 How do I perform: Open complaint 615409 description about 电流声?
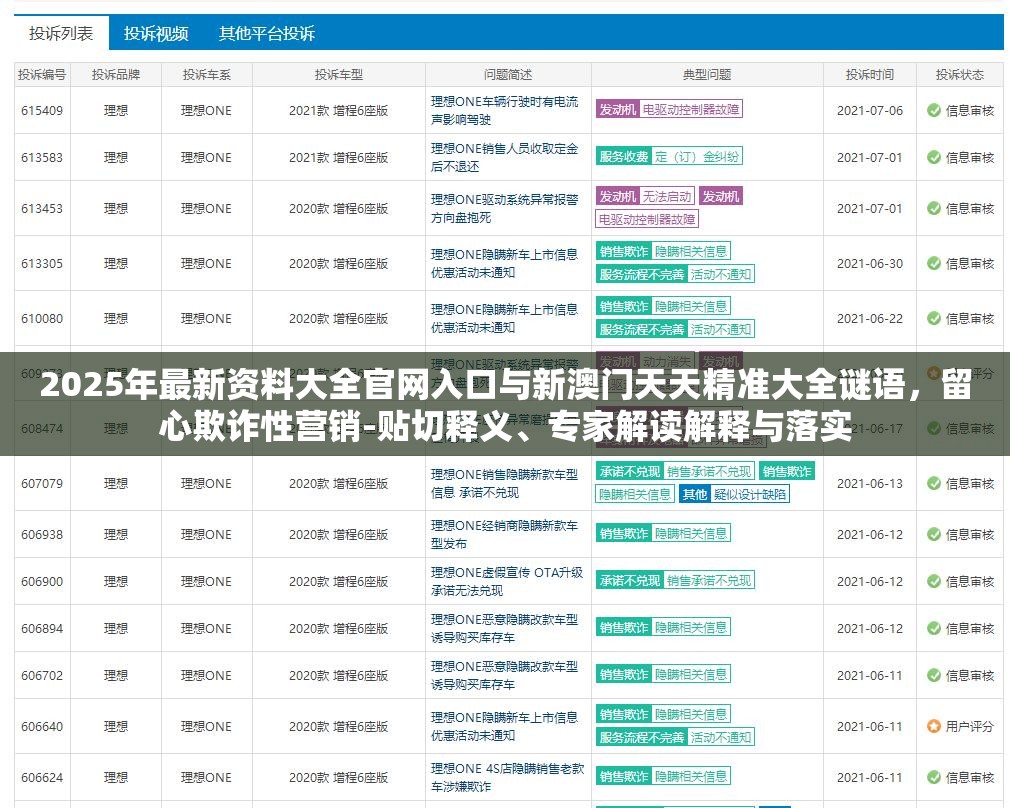point(504,110)
